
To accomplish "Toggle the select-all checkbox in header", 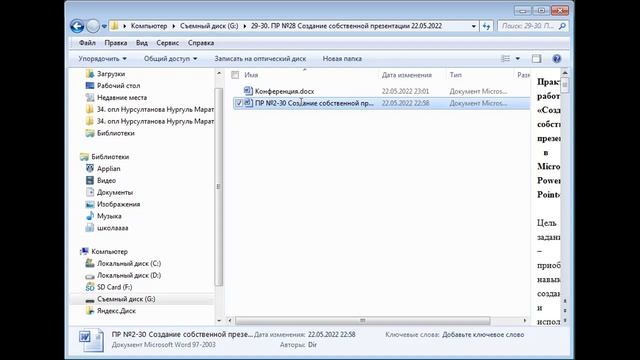I will [235, 75].
